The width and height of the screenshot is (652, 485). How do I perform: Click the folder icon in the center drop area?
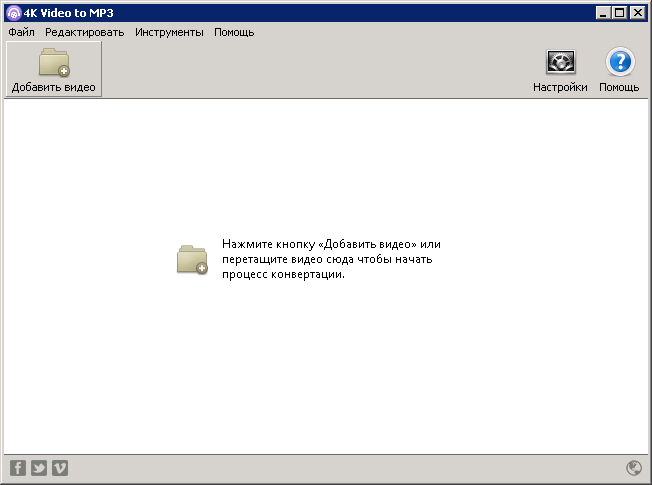coord(193,260)
